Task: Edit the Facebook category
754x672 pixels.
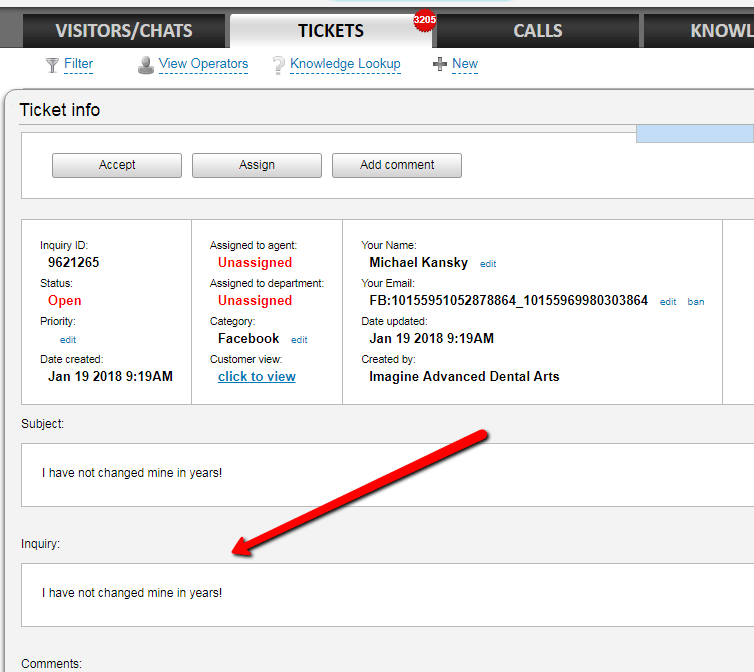Action: (x=299, y=340)
